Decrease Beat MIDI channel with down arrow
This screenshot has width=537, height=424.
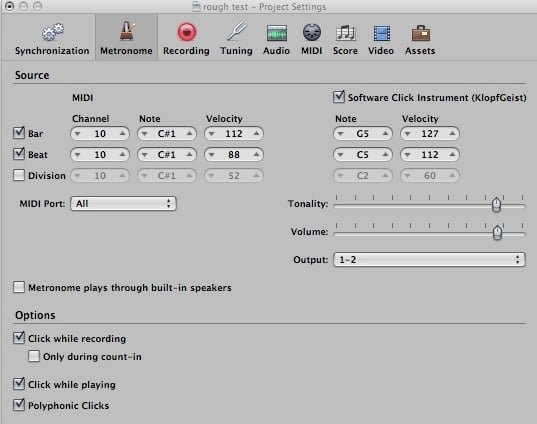(x=78, y=155)
